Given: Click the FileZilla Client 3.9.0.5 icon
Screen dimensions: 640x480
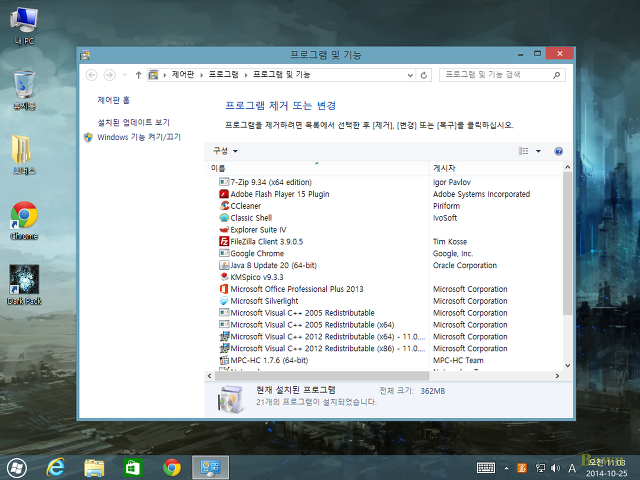Looking at the screenshot, I should pyautogui.click(x=224, y=241).
